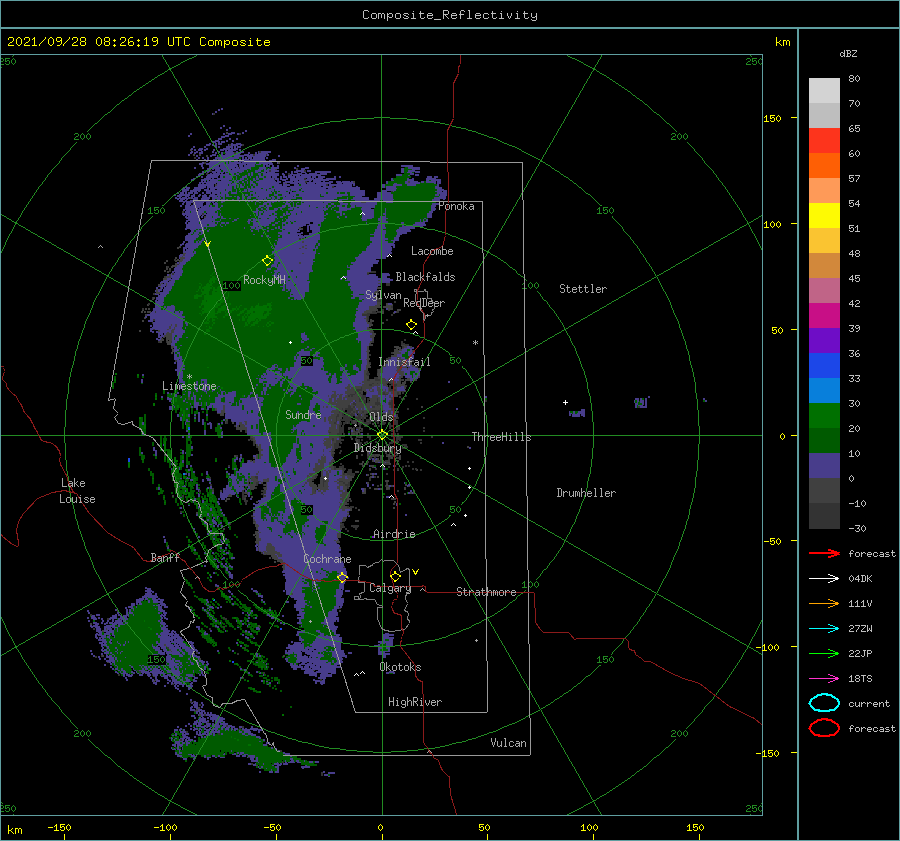
Task: Click the red forecast ellipse legend icon
Action: (x=824, y=728)
